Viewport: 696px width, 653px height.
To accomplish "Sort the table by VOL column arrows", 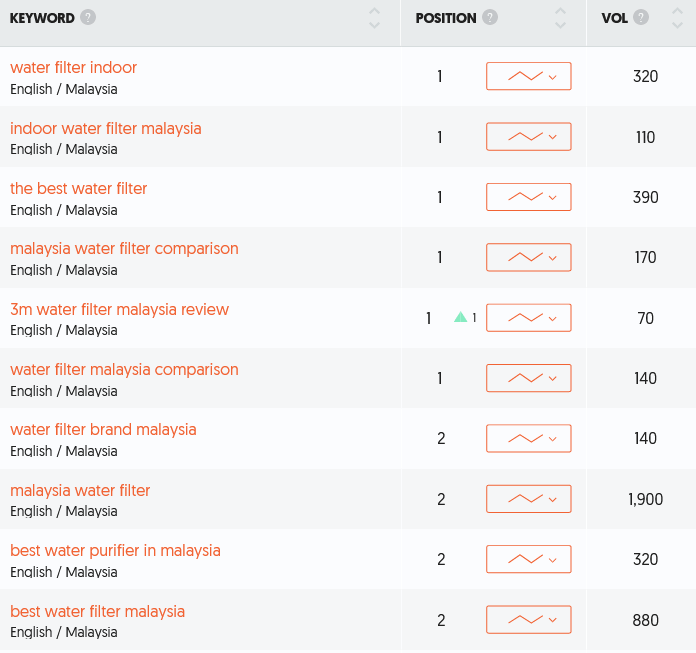I will [677, 18].
